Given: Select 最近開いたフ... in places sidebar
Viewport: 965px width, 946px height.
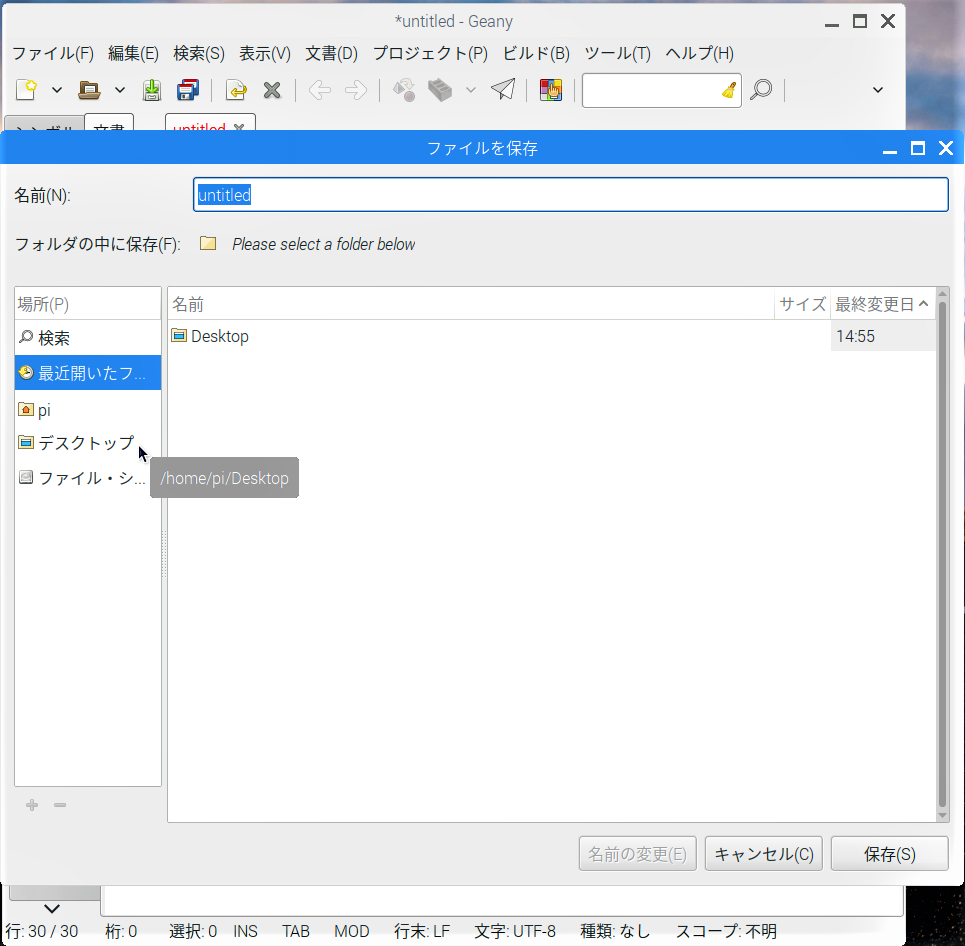Looking at the screenshot, I should [x=87, y=373].
